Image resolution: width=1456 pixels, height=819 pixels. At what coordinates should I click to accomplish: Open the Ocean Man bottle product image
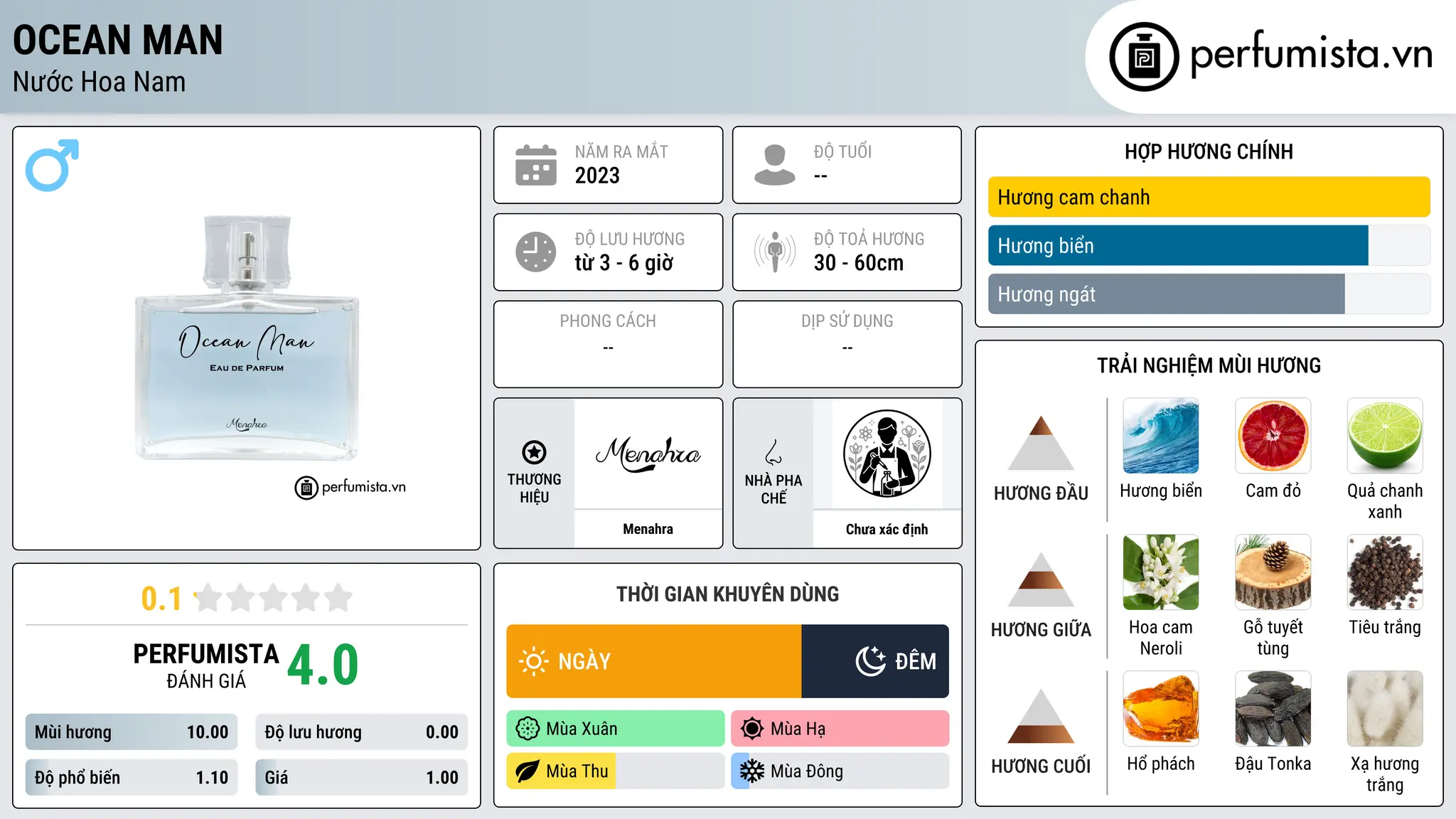247,338
